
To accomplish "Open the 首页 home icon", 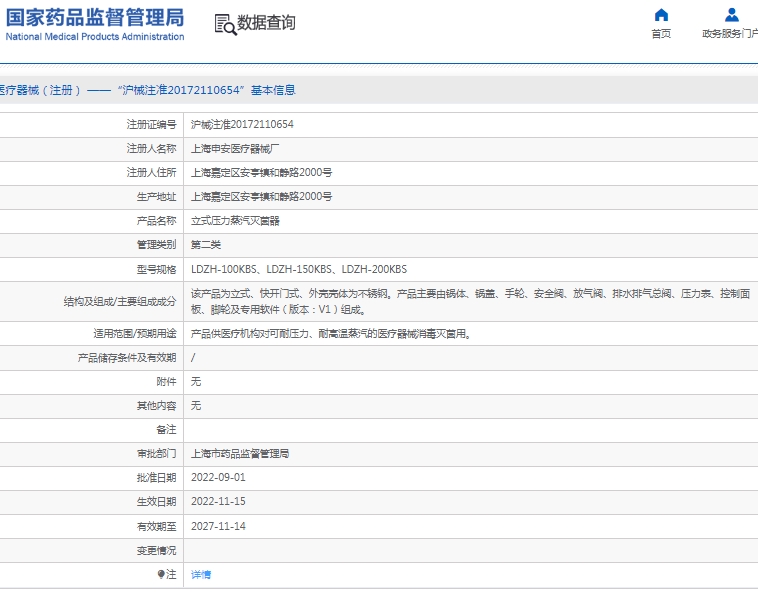I will tap(661, 15).
